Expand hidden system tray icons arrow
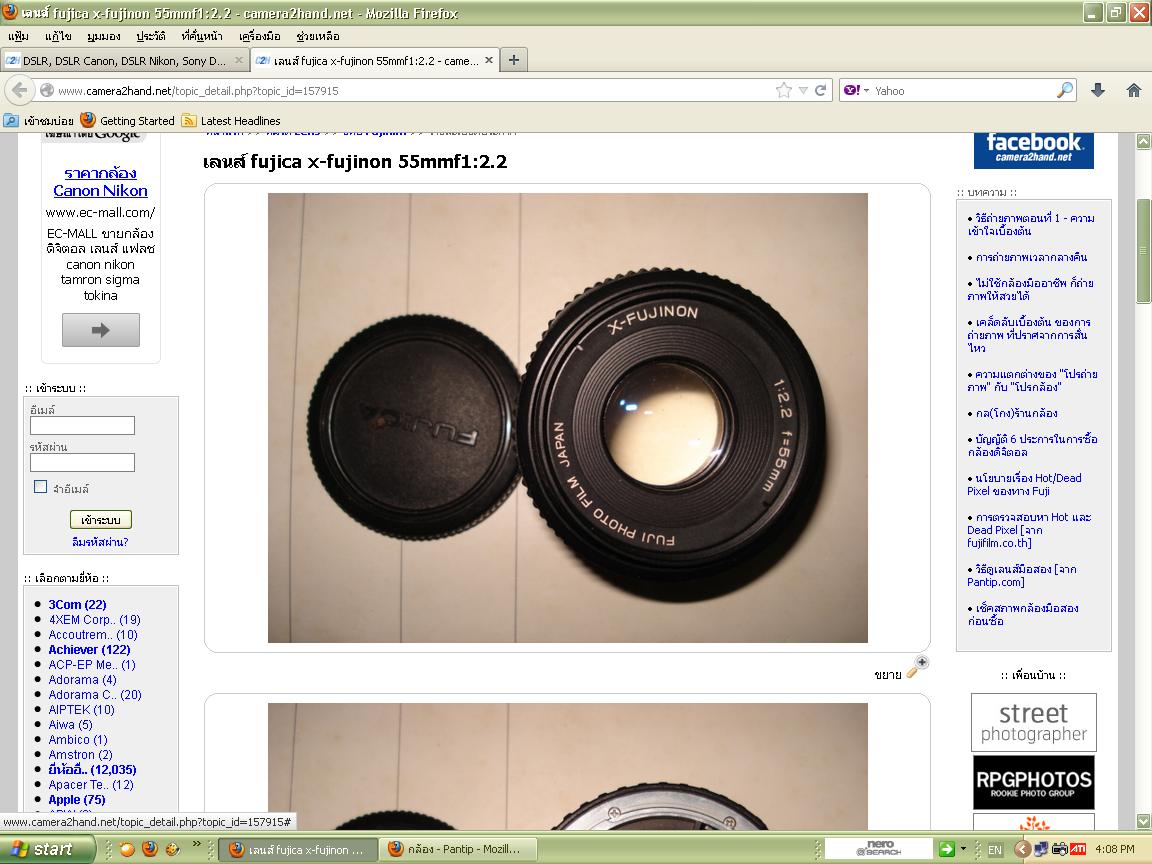 click(1022, 849)
